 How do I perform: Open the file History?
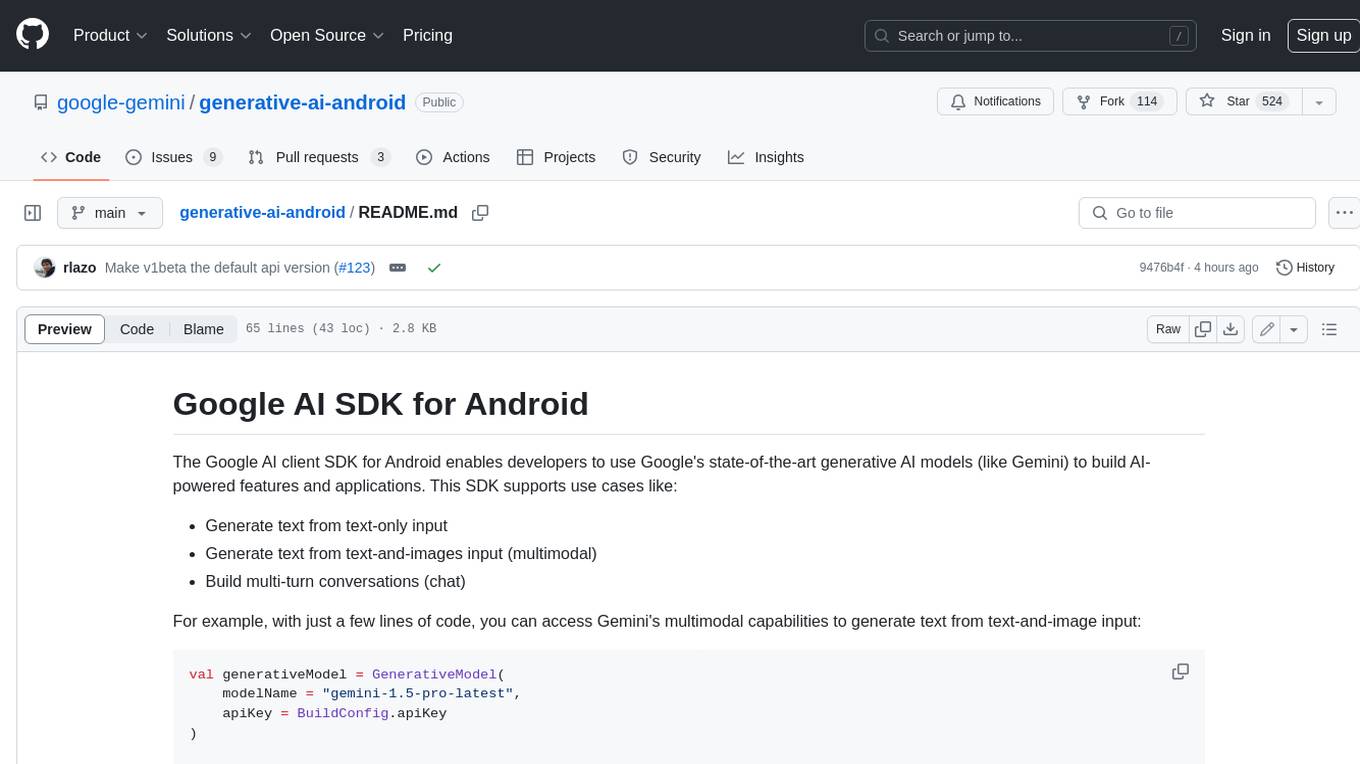tap(1305, 268)
